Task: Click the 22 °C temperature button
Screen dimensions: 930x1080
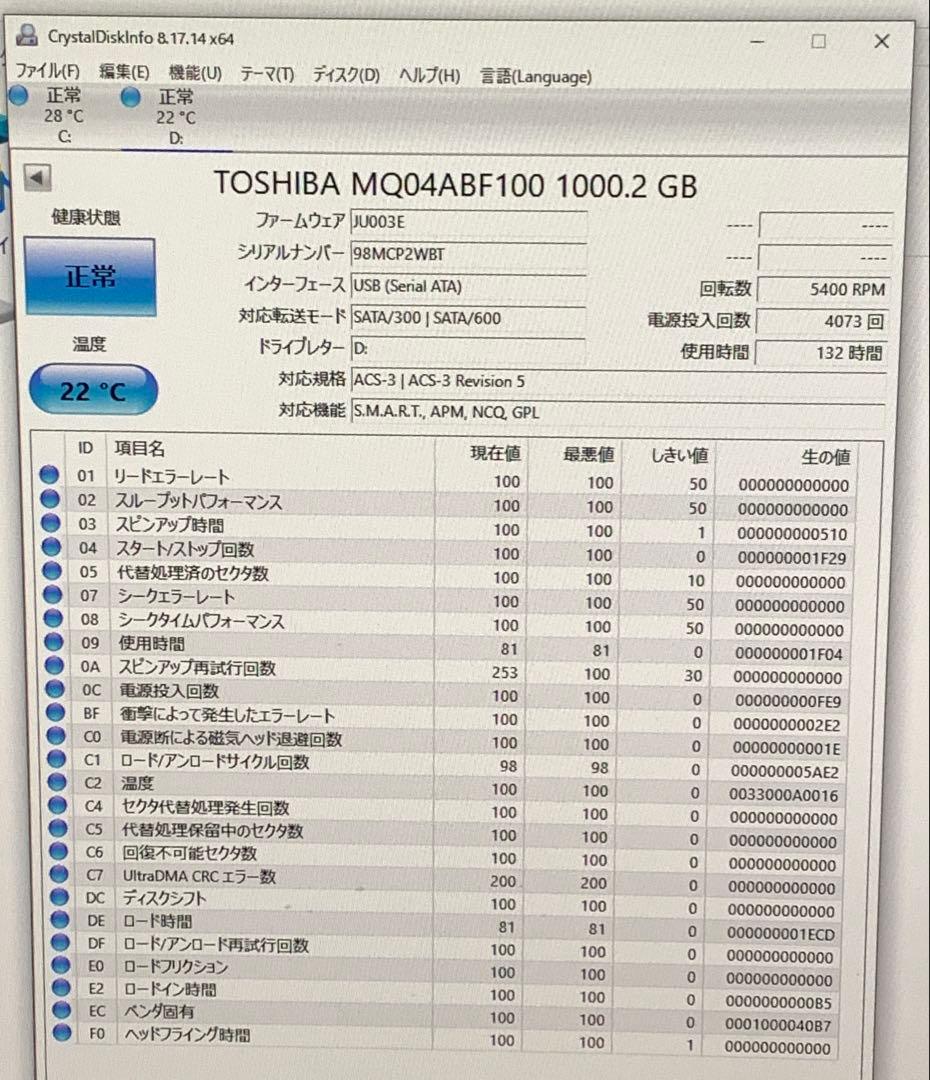Action: [x=93, y=391]
